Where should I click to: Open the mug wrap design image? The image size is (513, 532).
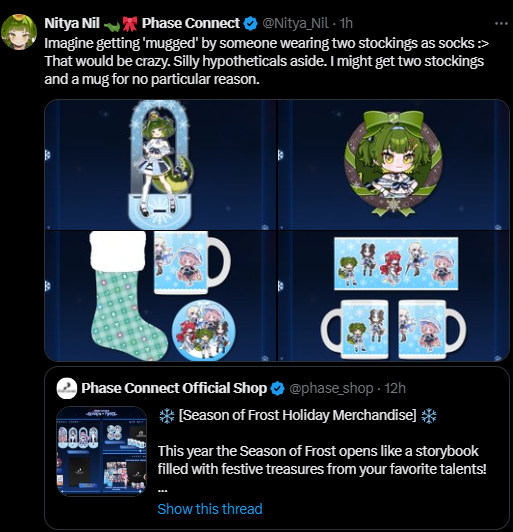click(394, 296)
